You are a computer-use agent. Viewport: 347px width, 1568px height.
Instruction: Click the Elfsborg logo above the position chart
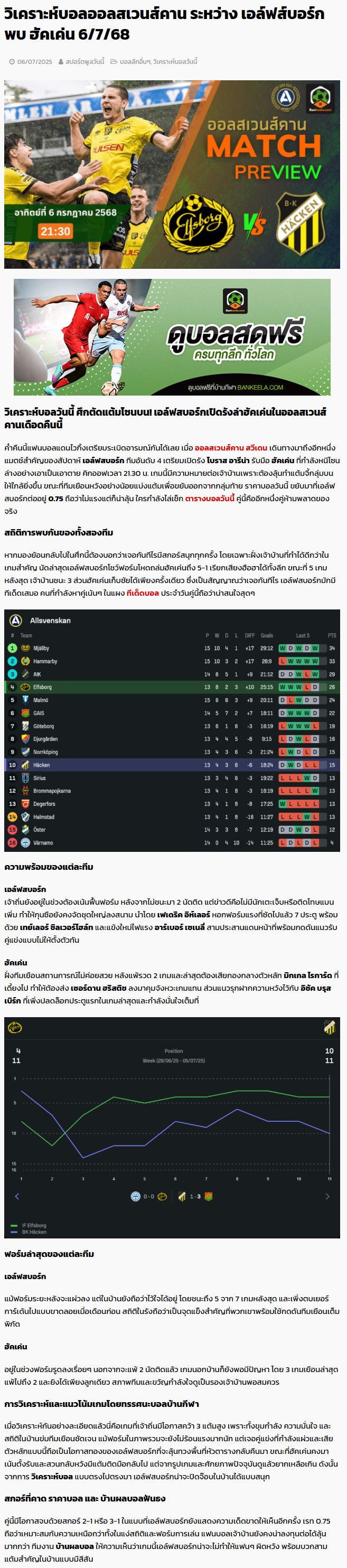(x=15, y=1028)
